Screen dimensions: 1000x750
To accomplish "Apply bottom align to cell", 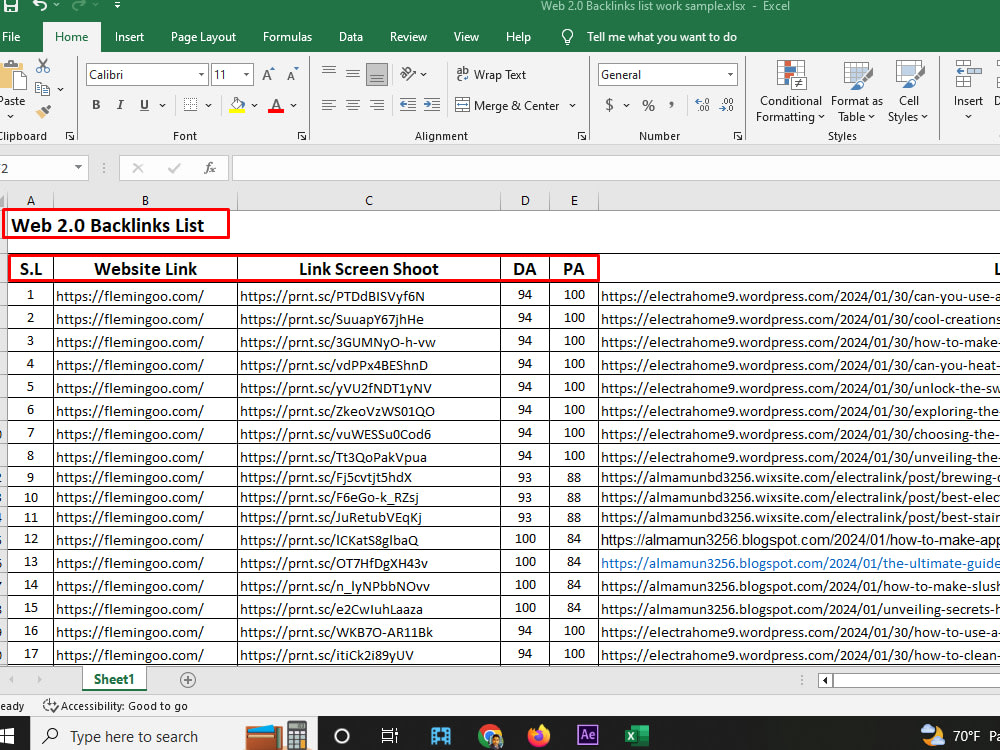I will tap(377, 75).
